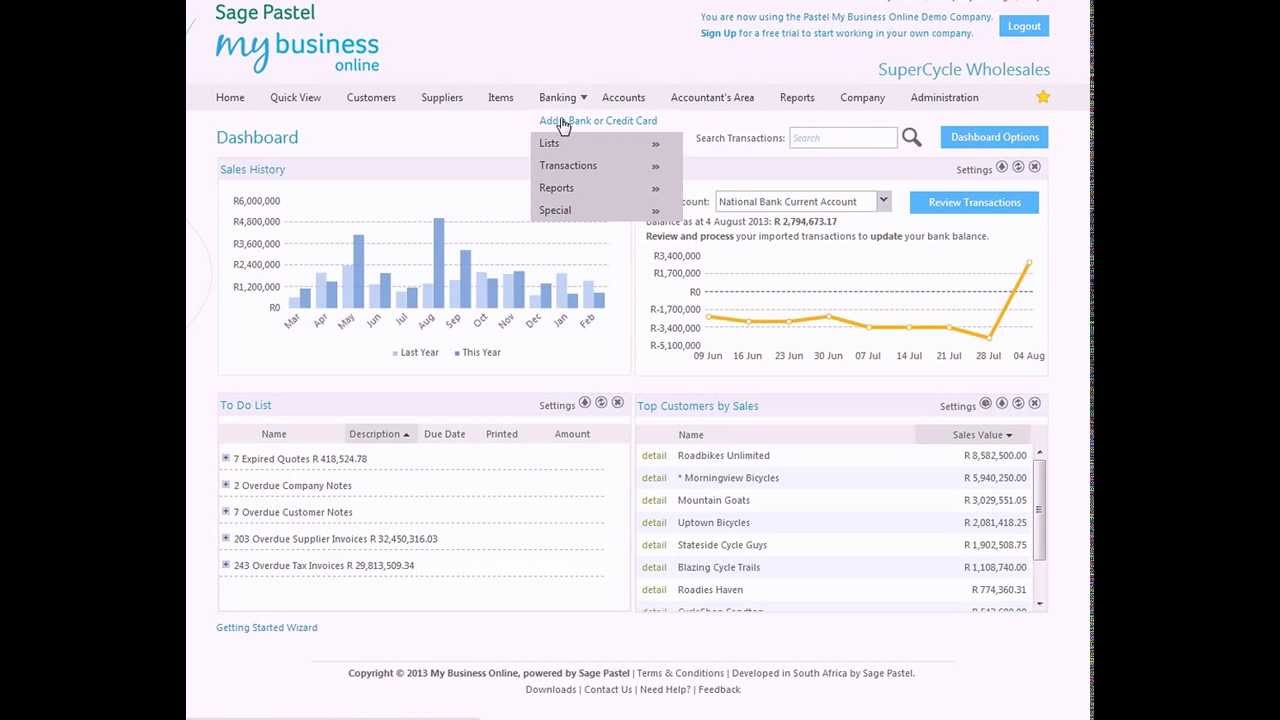Open detail for Roadies Haven

[x=654, y=589]
